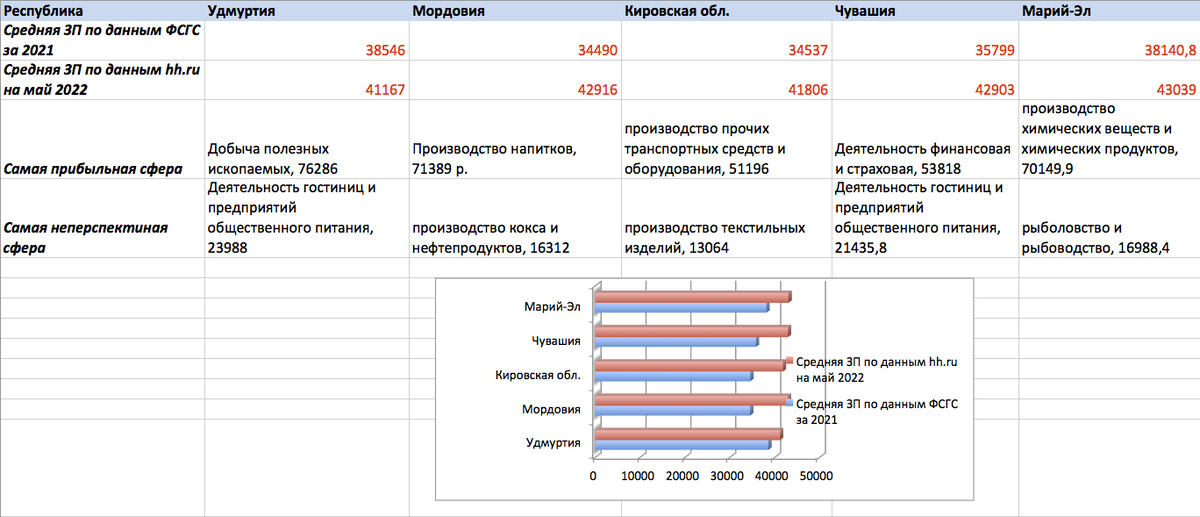The width and height of the screenshot is (1200, 517).
Task: Click the ФСГС за 2021 legend entry
Action: pyautogui.click(x=876, y=412)
